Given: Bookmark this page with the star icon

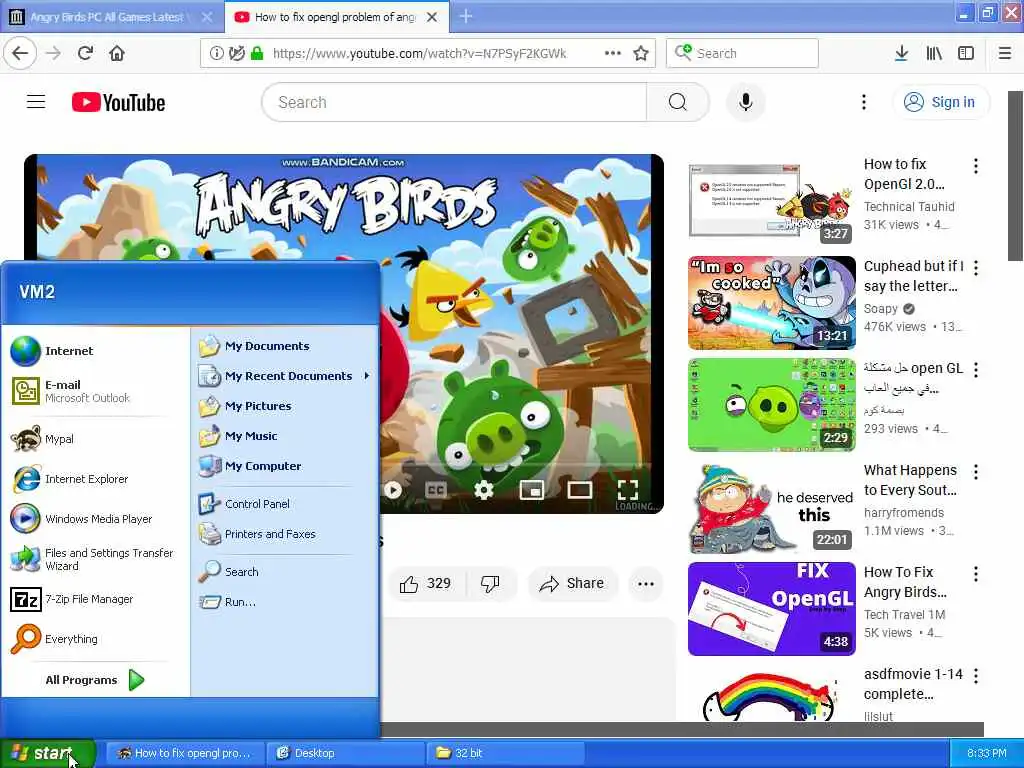Looking at the screenshot, I should [x=641, y=54].
